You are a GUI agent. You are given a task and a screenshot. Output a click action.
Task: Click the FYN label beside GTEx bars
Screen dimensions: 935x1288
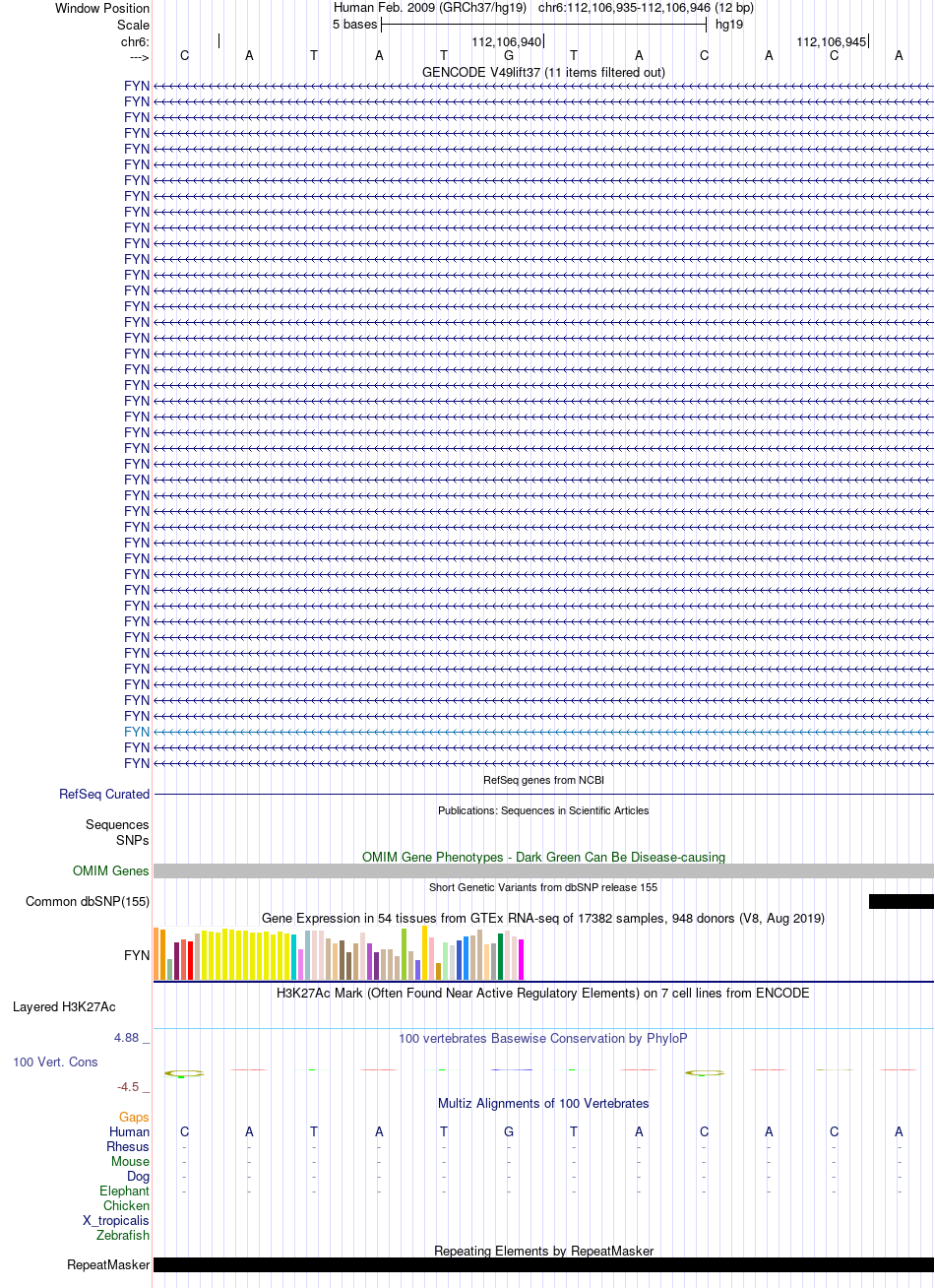[x=137, y=955]
